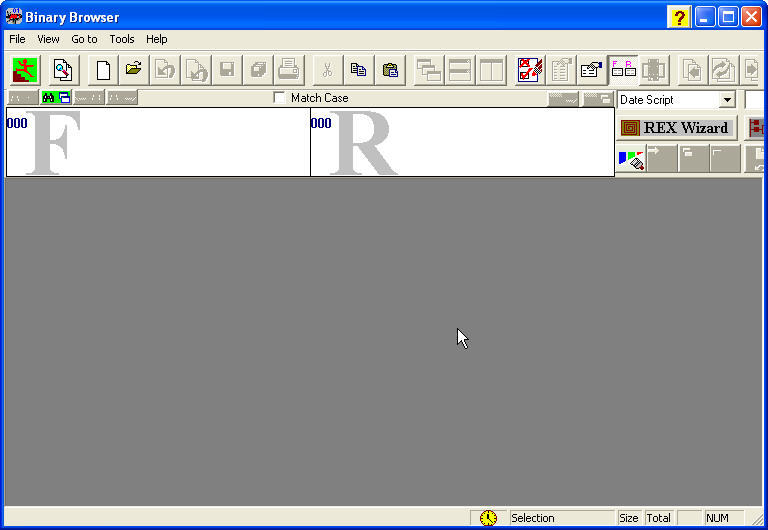
Task: Click the NUM indicator in status bar
Action: (x=718, y=518)
